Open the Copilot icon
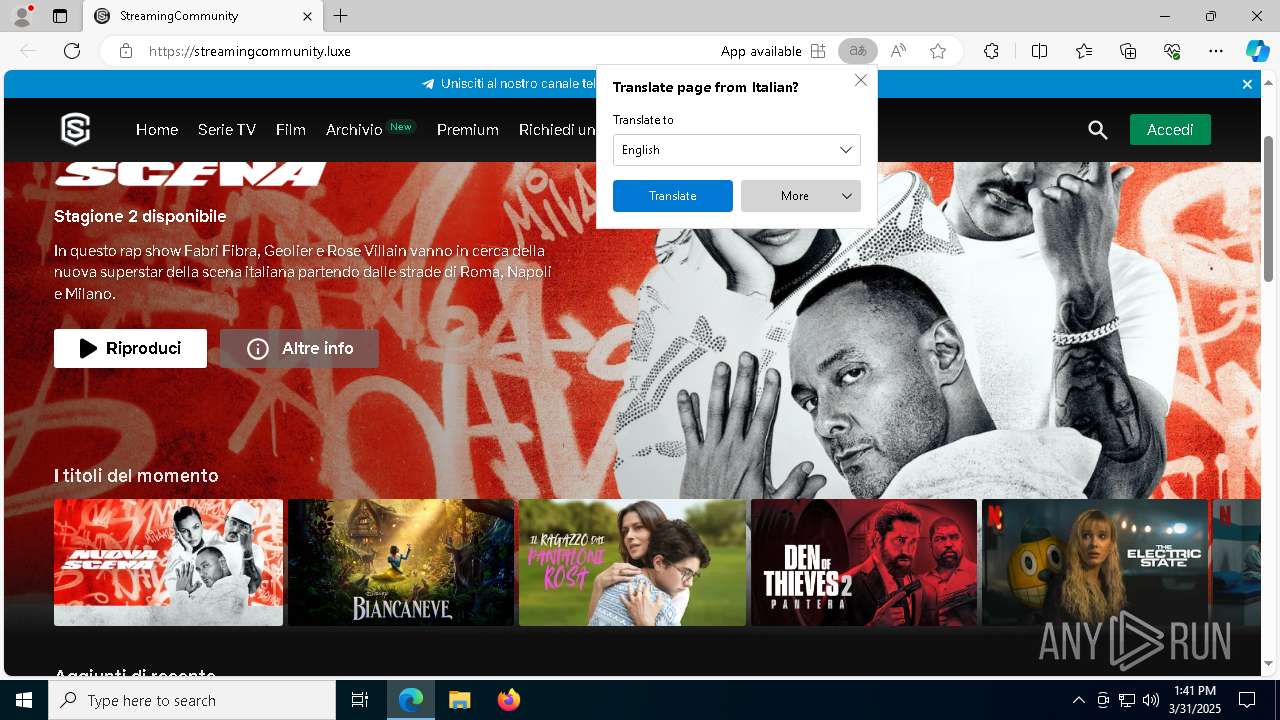The width and height of the screenshot is (1280, 720). [x=1257, y=51]
